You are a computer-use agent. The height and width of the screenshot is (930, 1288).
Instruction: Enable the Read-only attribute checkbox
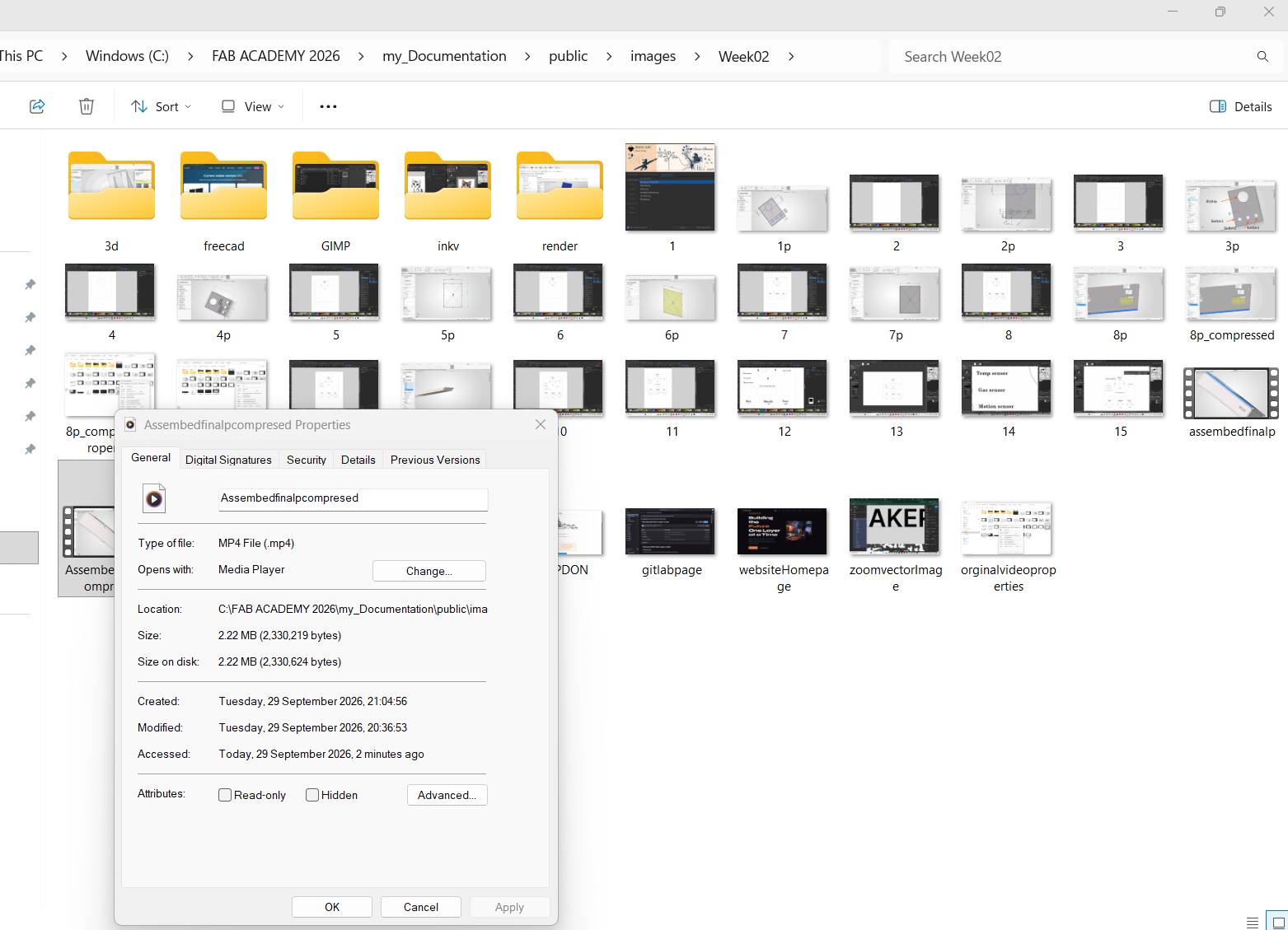pos(225,795)
